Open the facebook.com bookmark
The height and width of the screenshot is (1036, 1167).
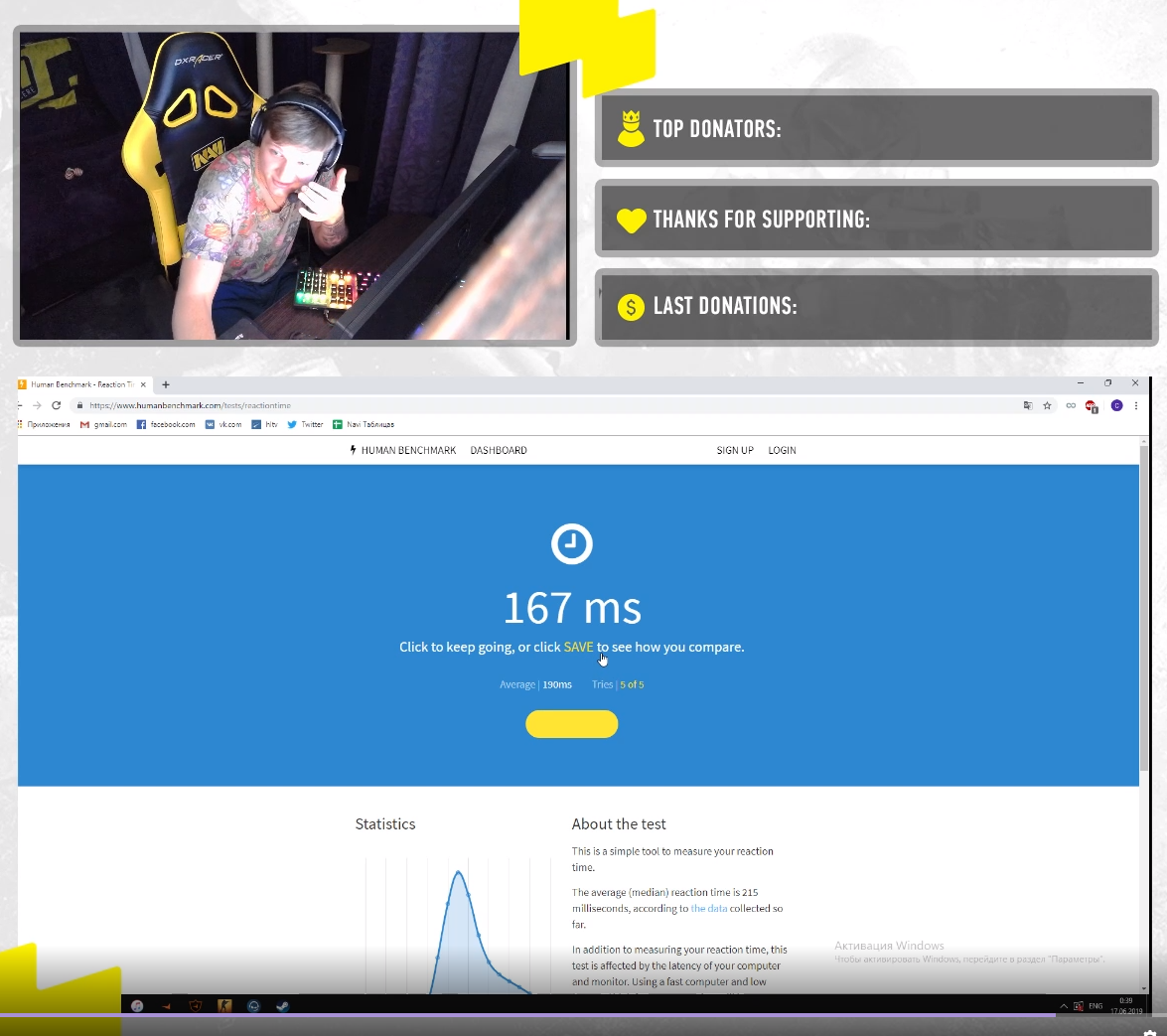(166, 424)
